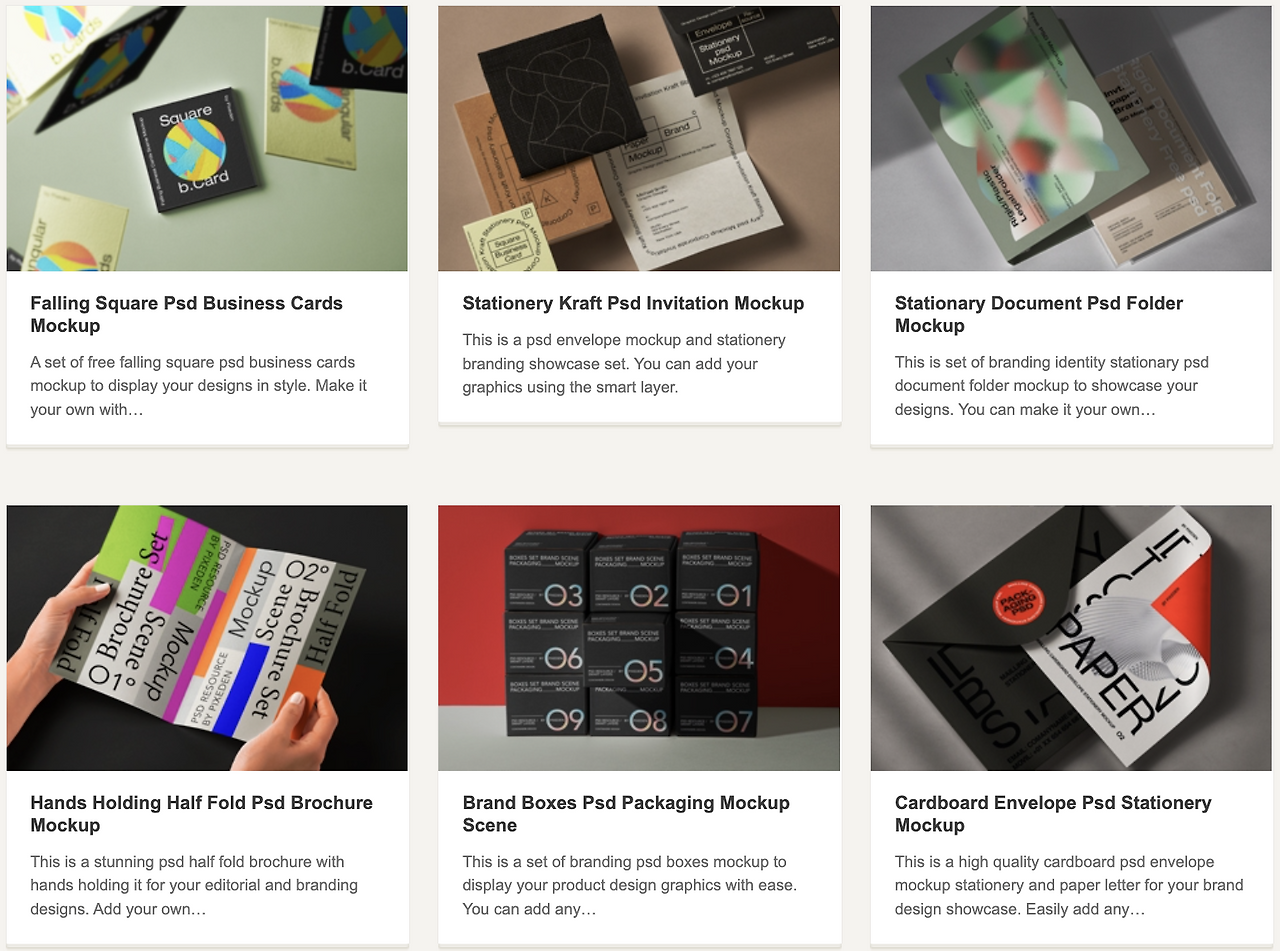Click the Brand Boxes Psd Packaging Mockup title
The width and height of the screenshot is (1280, 951).
click(626, 814)
